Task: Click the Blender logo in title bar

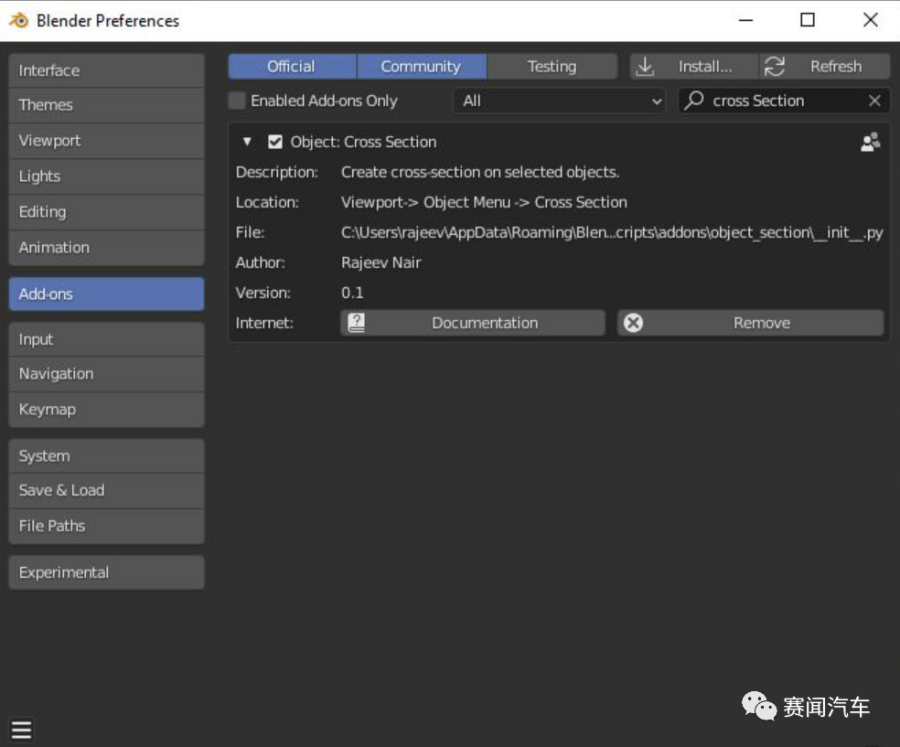Action: tap(19, 20)
